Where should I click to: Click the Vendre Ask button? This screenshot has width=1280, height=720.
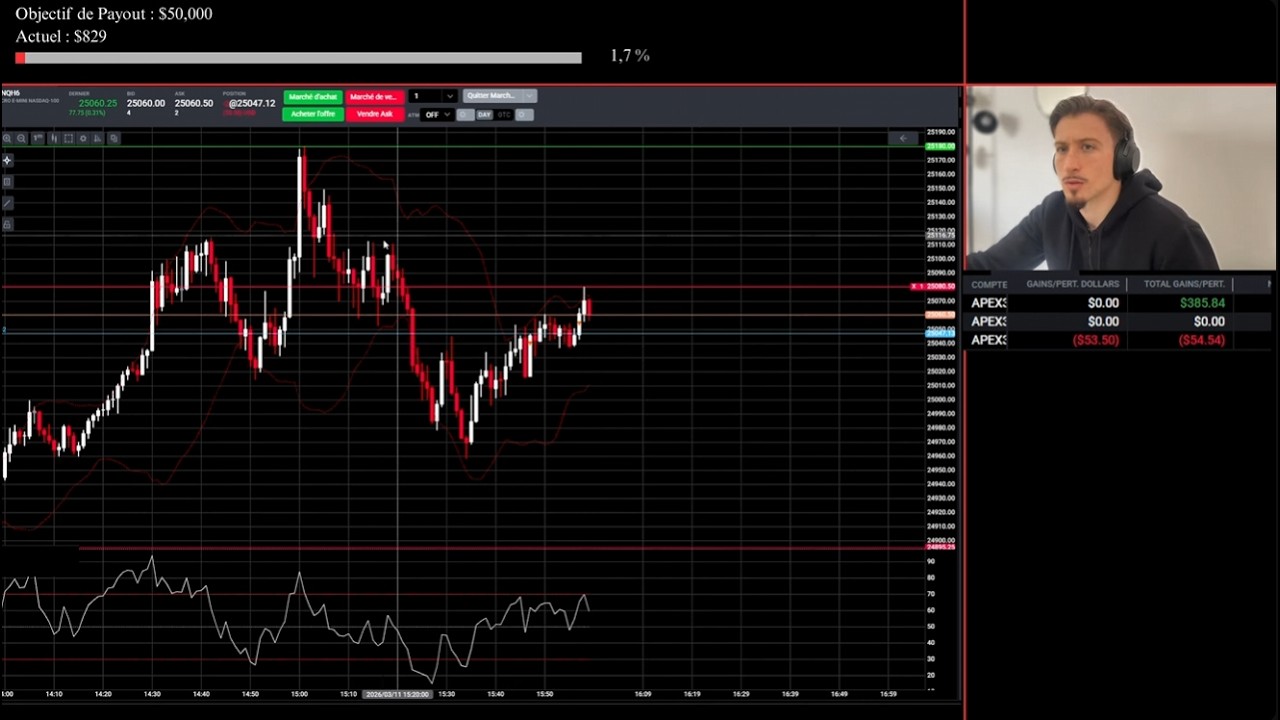click(x=374, y=114)
